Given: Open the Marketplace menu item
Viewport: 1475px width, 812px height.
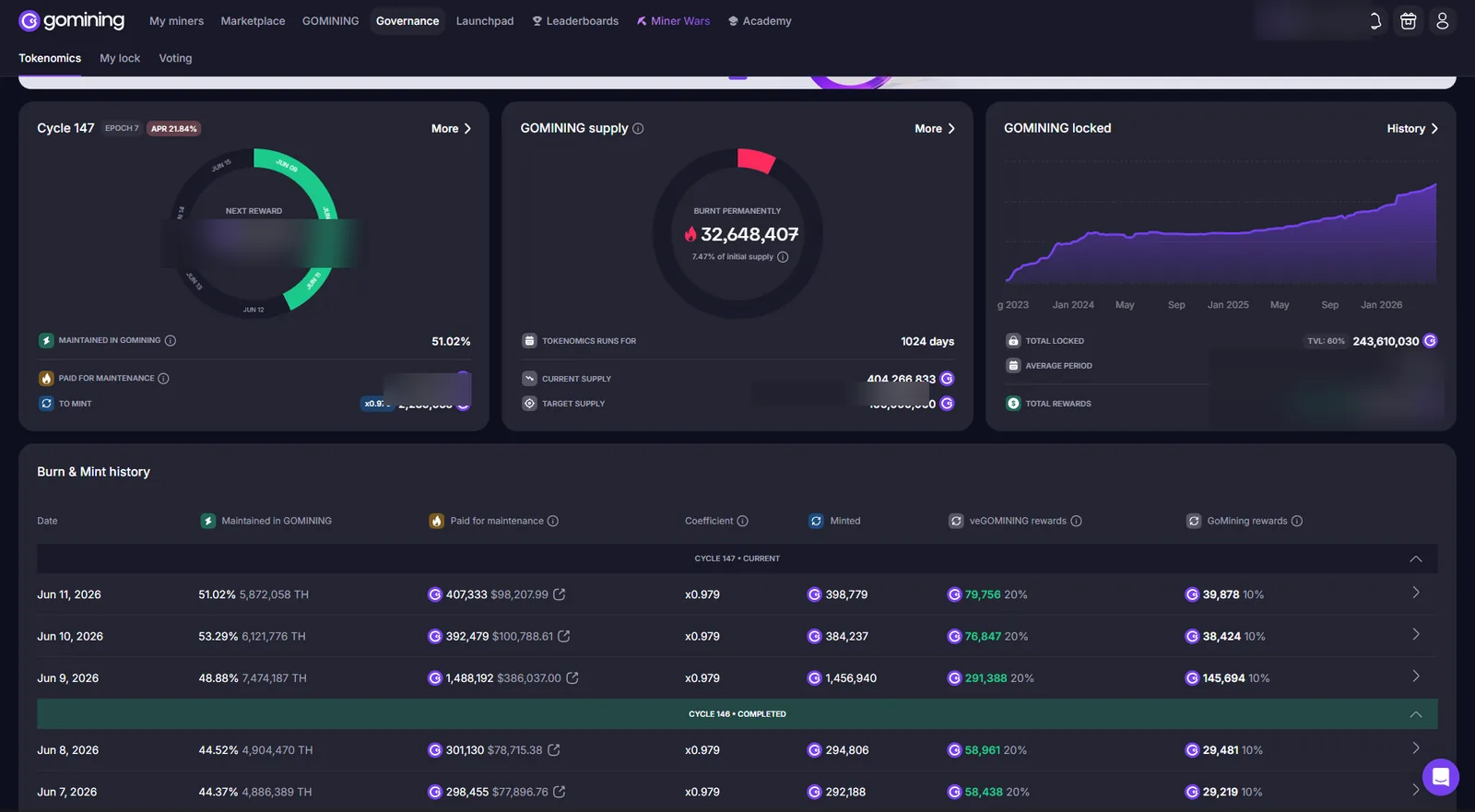Looking at the screenshot, I should (x=253, y=21).
